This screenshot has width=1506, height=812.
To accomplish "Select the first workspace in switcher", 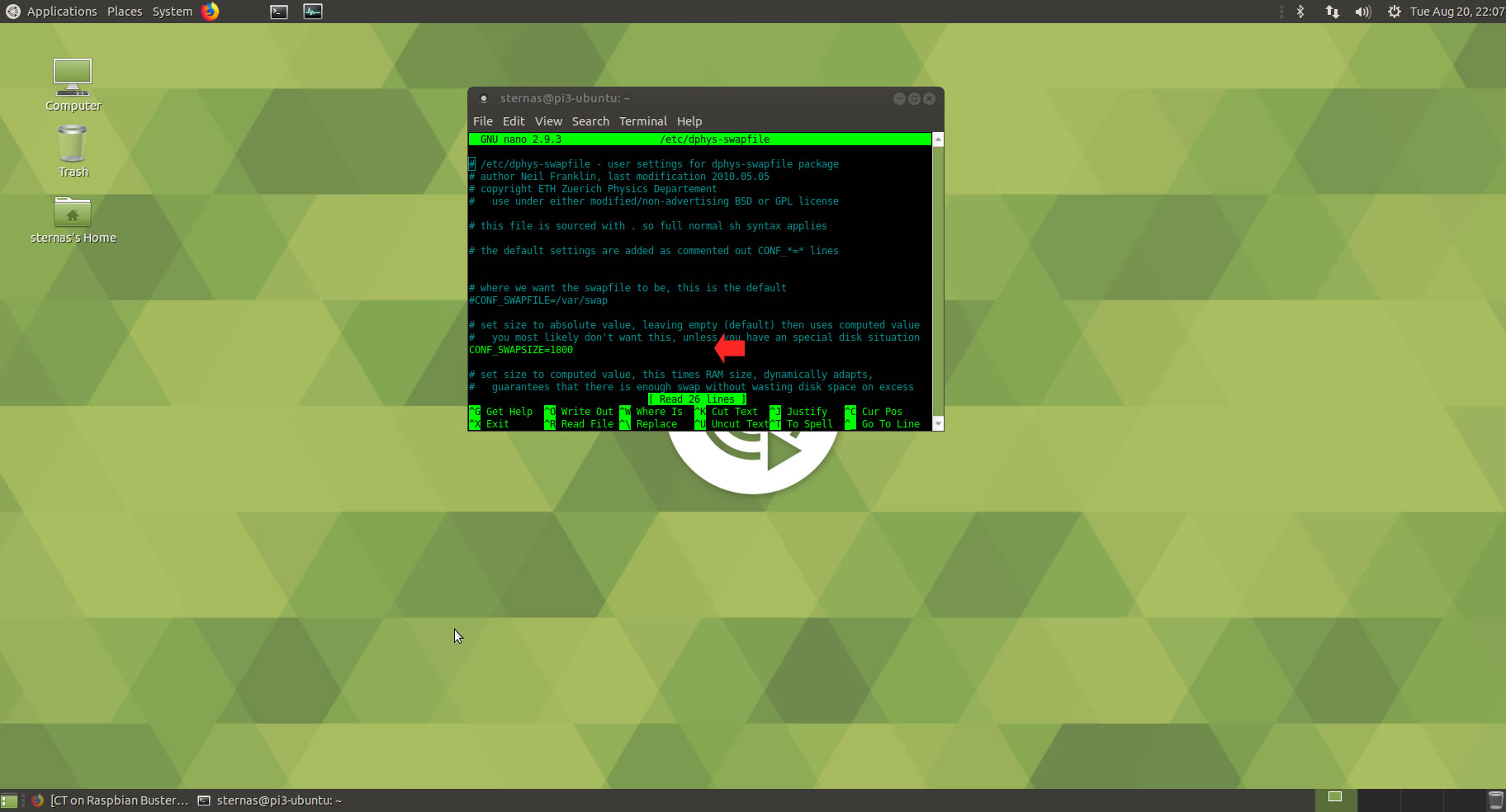I will click(x=1335, y=800).
